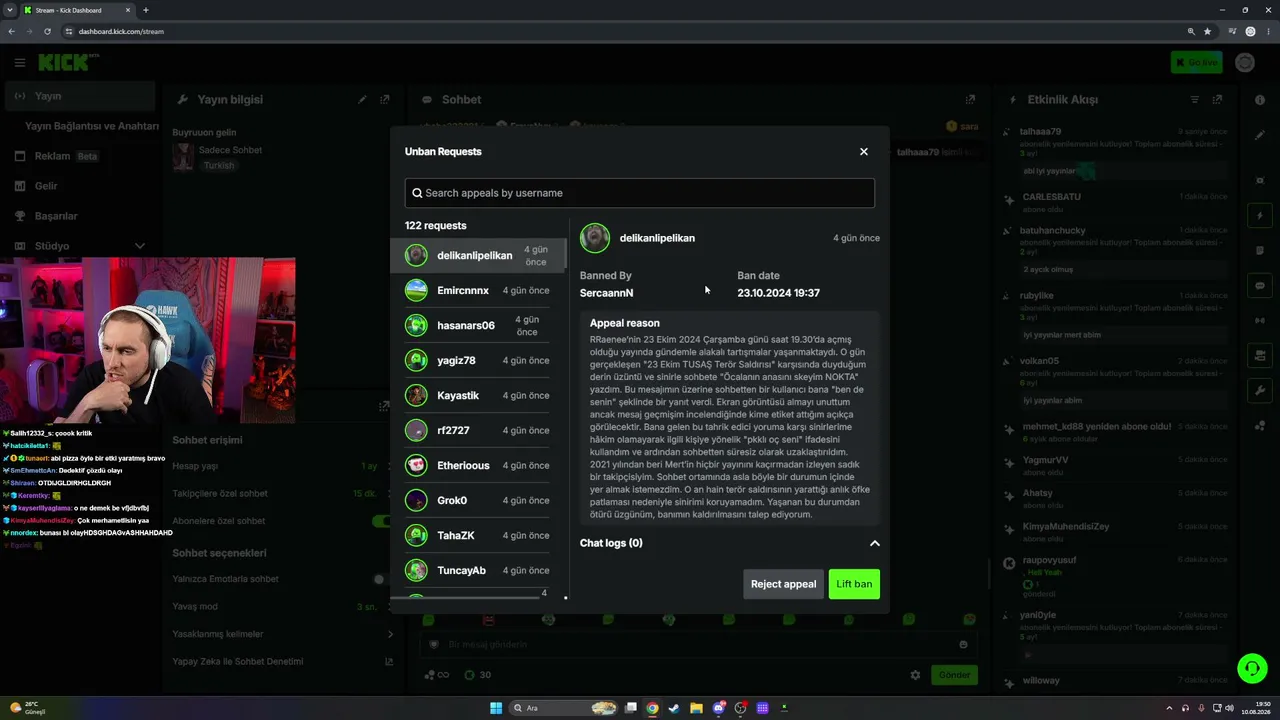
Task: Open Yapay Zeka ile Sohbet Denetimi link
Action: 283,661
